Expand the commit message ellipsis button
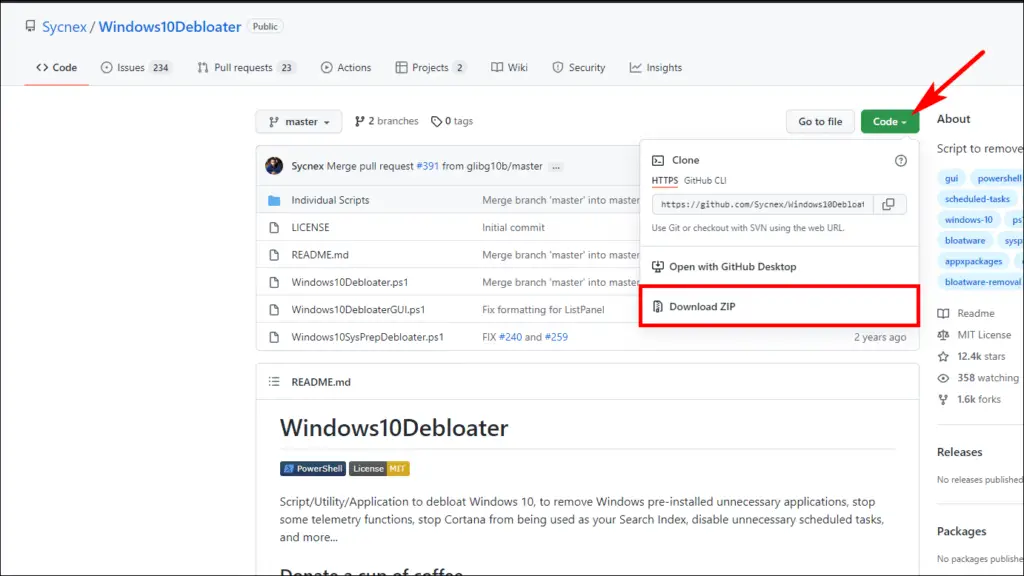1024x576 pixels. (556, 167)
